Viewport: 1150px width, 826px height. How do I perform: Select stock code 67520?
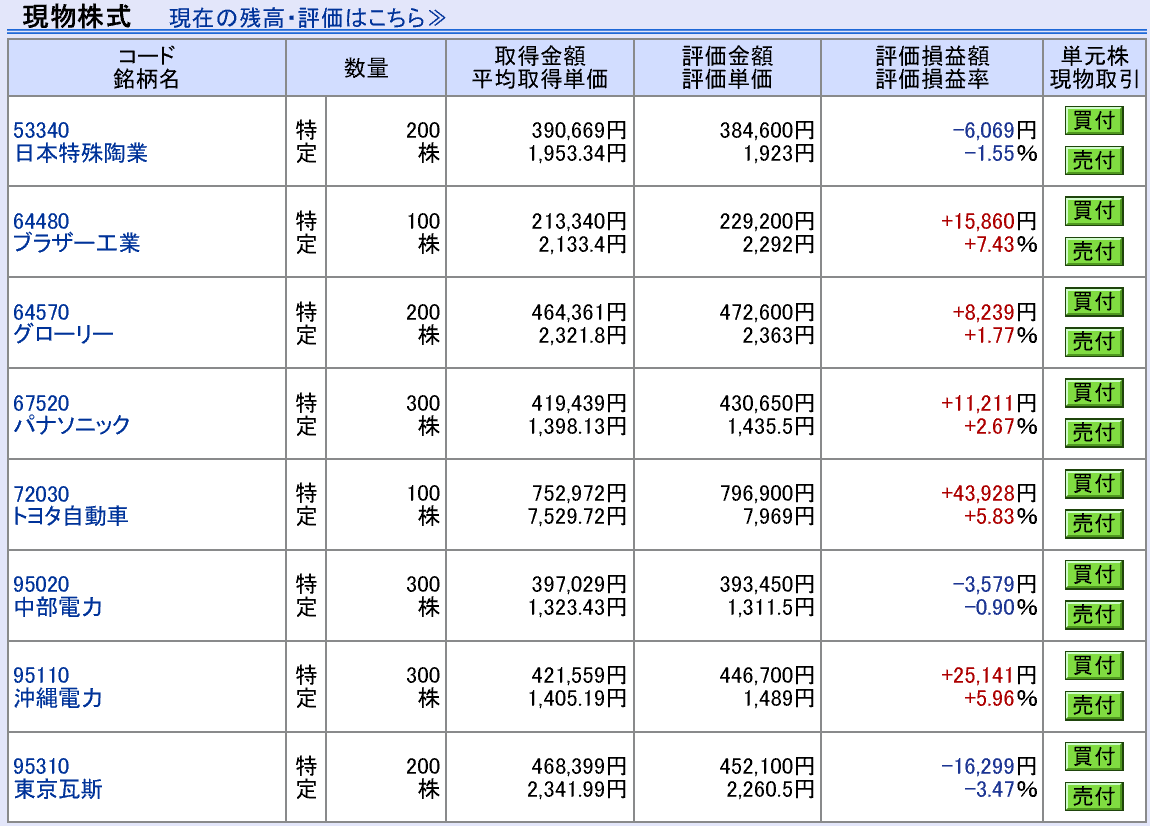pyautogui.click(x=41, y=403)
